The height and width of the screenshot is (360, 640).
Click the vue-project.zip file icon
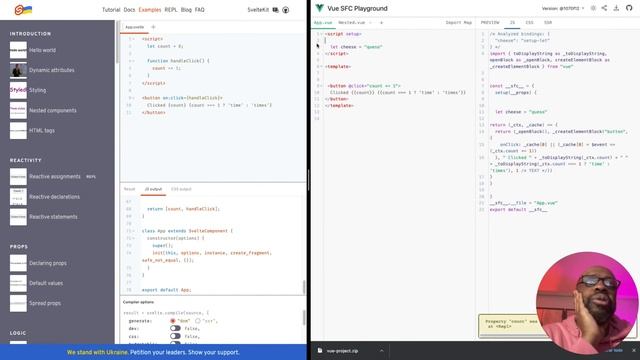[x=320, y=351]
